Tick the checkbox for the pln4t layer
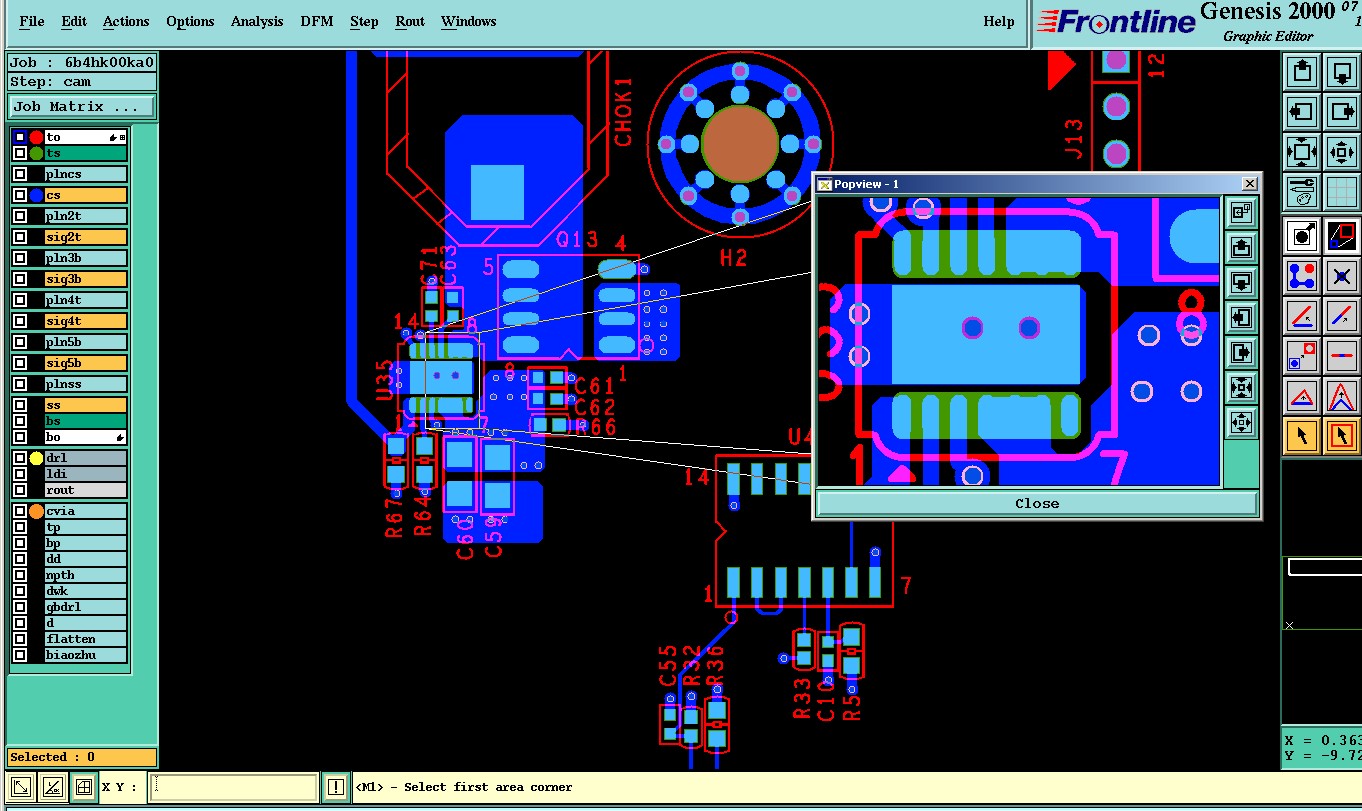Screen dimensions: 1362x811 [x=20, y=300]
